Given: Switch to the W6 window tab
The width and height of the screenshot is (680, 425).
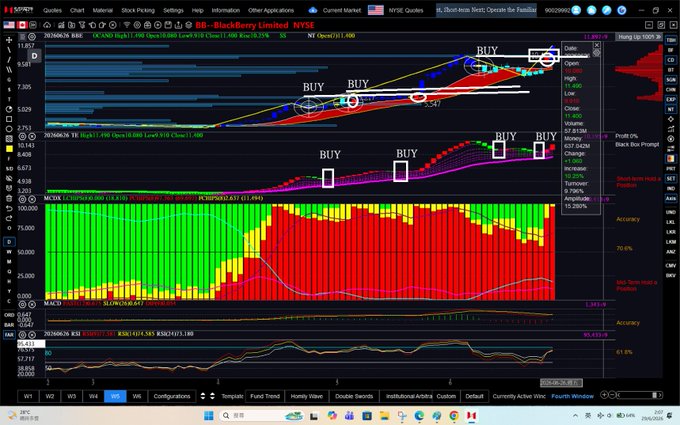Looking at the screenshot, I should (x=137, y=396).
